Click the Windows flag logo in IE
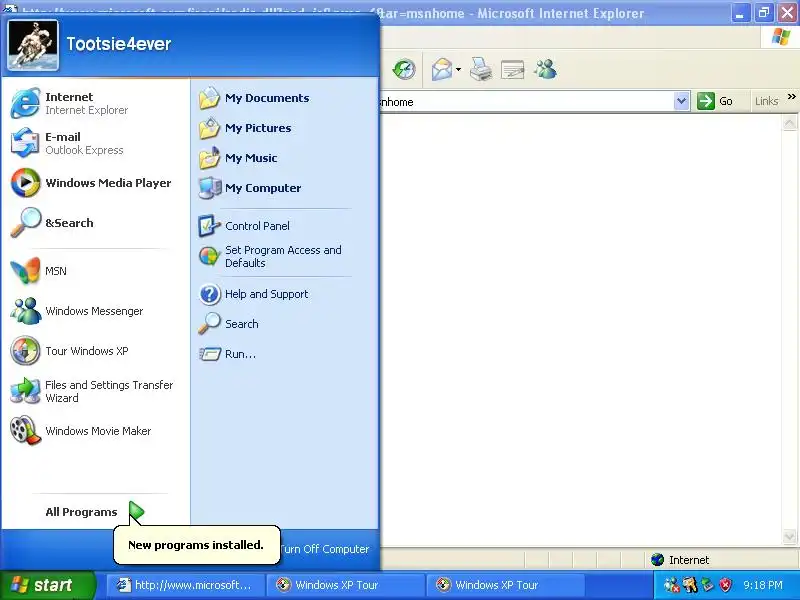Image resolution: width=800 pixels, height=600 pixels. coord(781,37)
